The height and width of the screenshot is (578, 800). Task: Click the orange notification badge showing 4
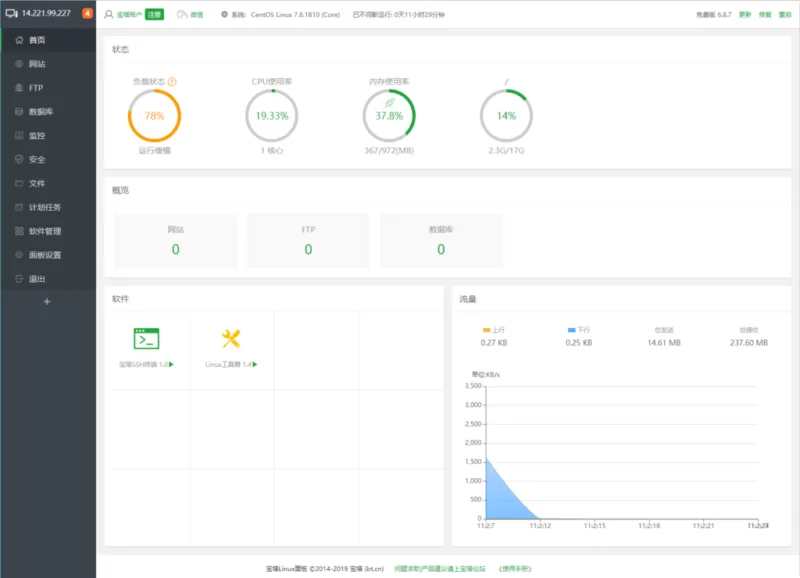[87, 14]
